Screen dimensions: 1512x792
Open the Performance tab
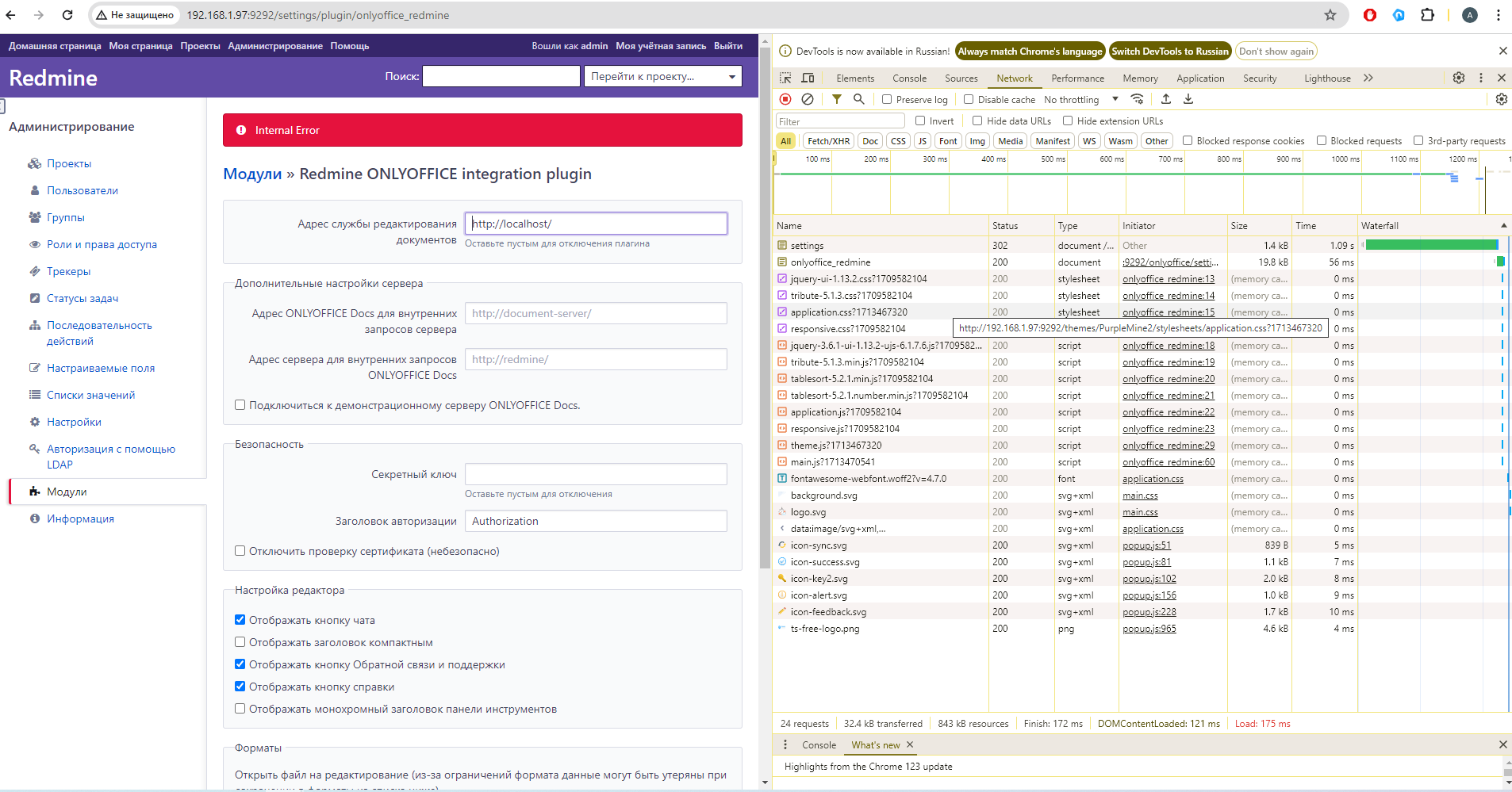1077,78
